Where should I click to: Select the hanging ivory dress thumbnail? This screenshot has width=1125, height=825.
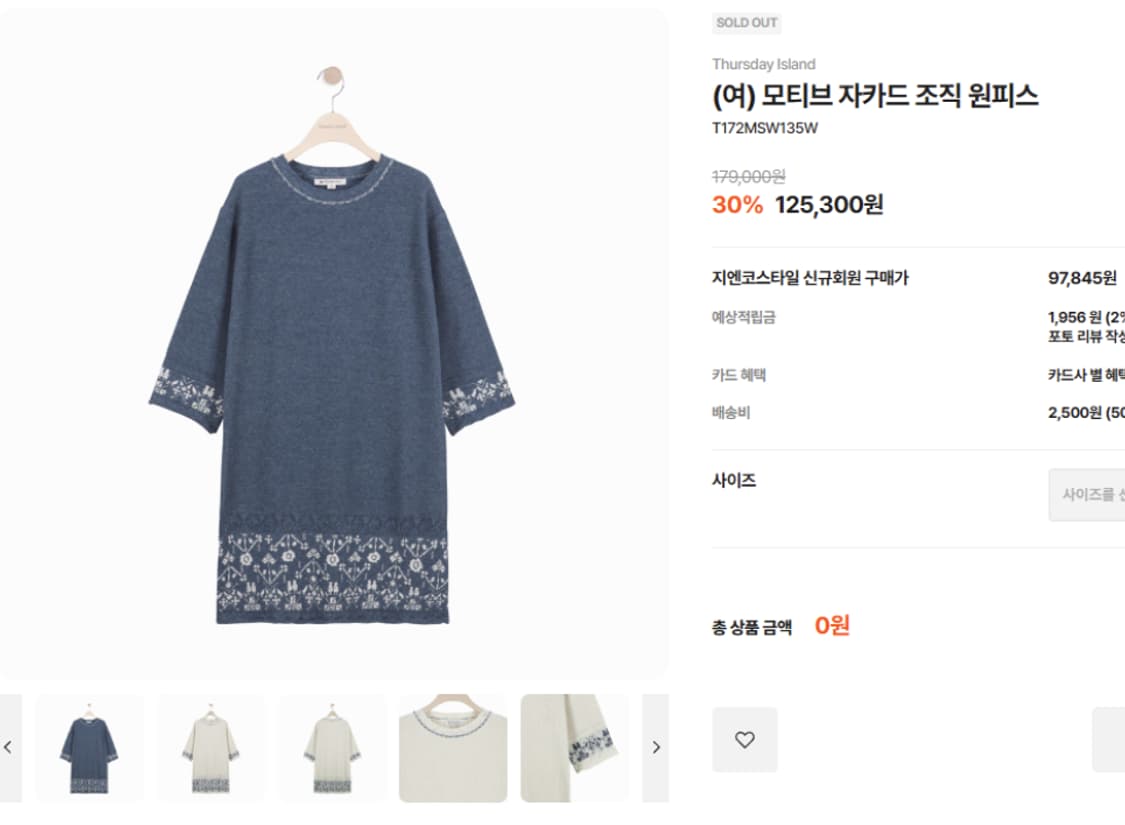pyautogui.click(x=330, y=746)
